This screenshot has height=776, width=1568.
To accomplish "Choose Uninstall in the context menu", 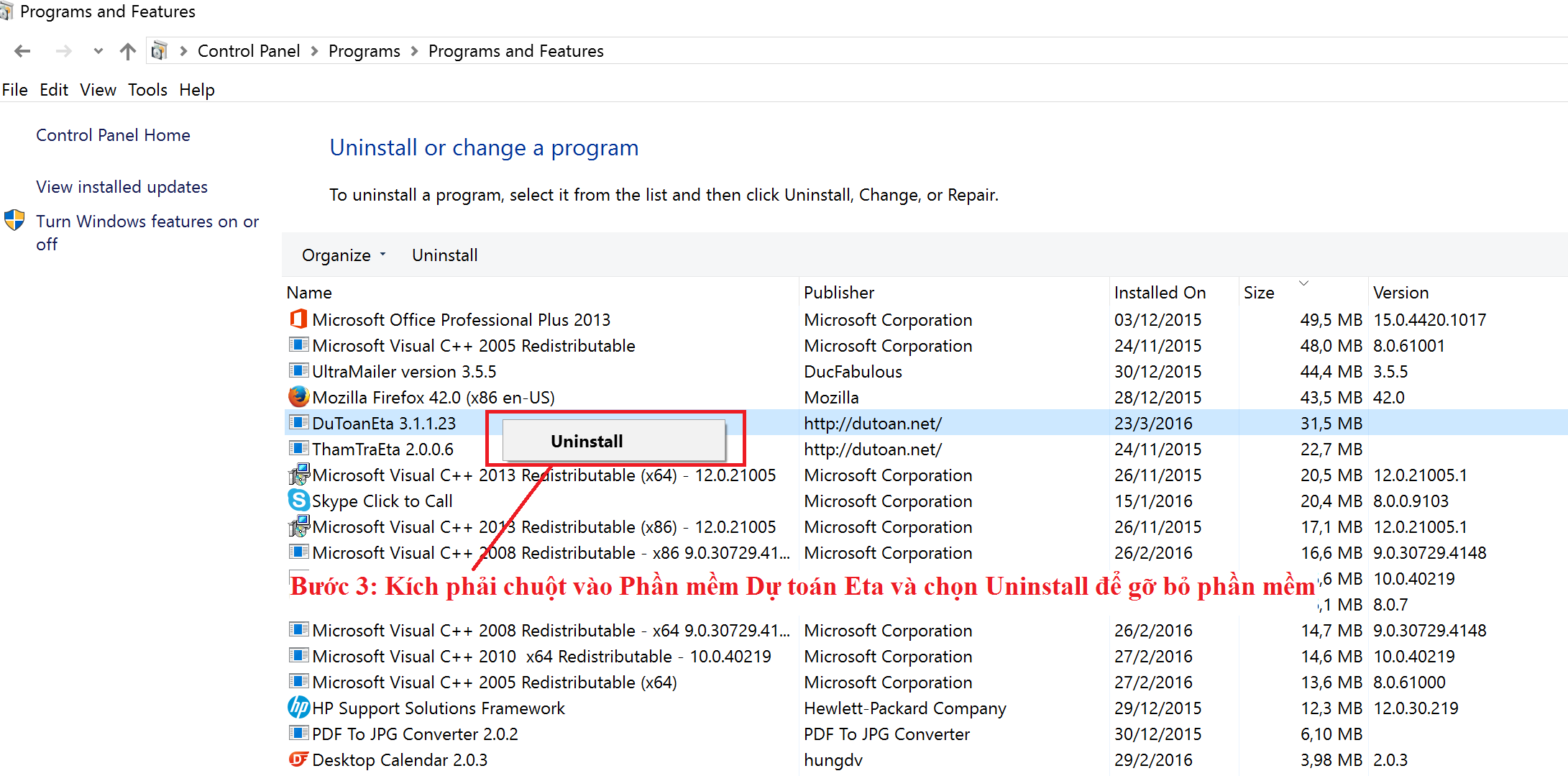I will click(x=613, y=441).
